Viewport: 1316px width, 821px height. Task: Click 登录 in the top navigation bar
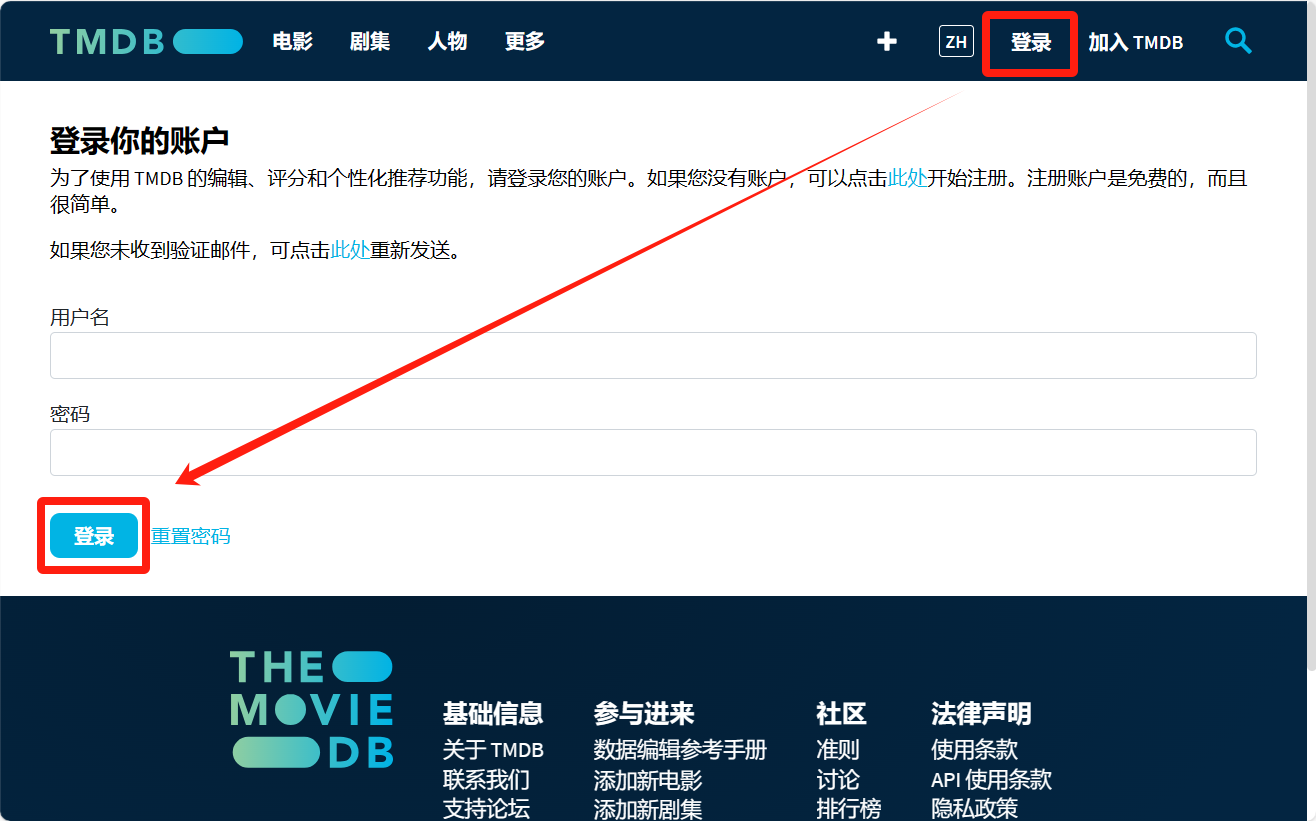click(1030, 42)
